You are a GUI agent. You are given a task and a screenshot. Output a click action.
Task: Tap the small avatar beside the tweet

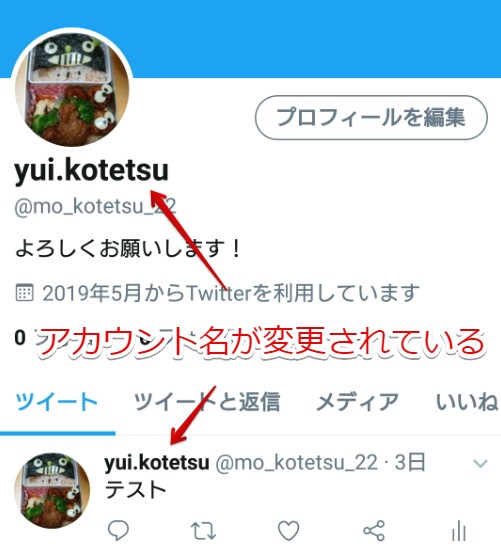click(x=52, y=491)
